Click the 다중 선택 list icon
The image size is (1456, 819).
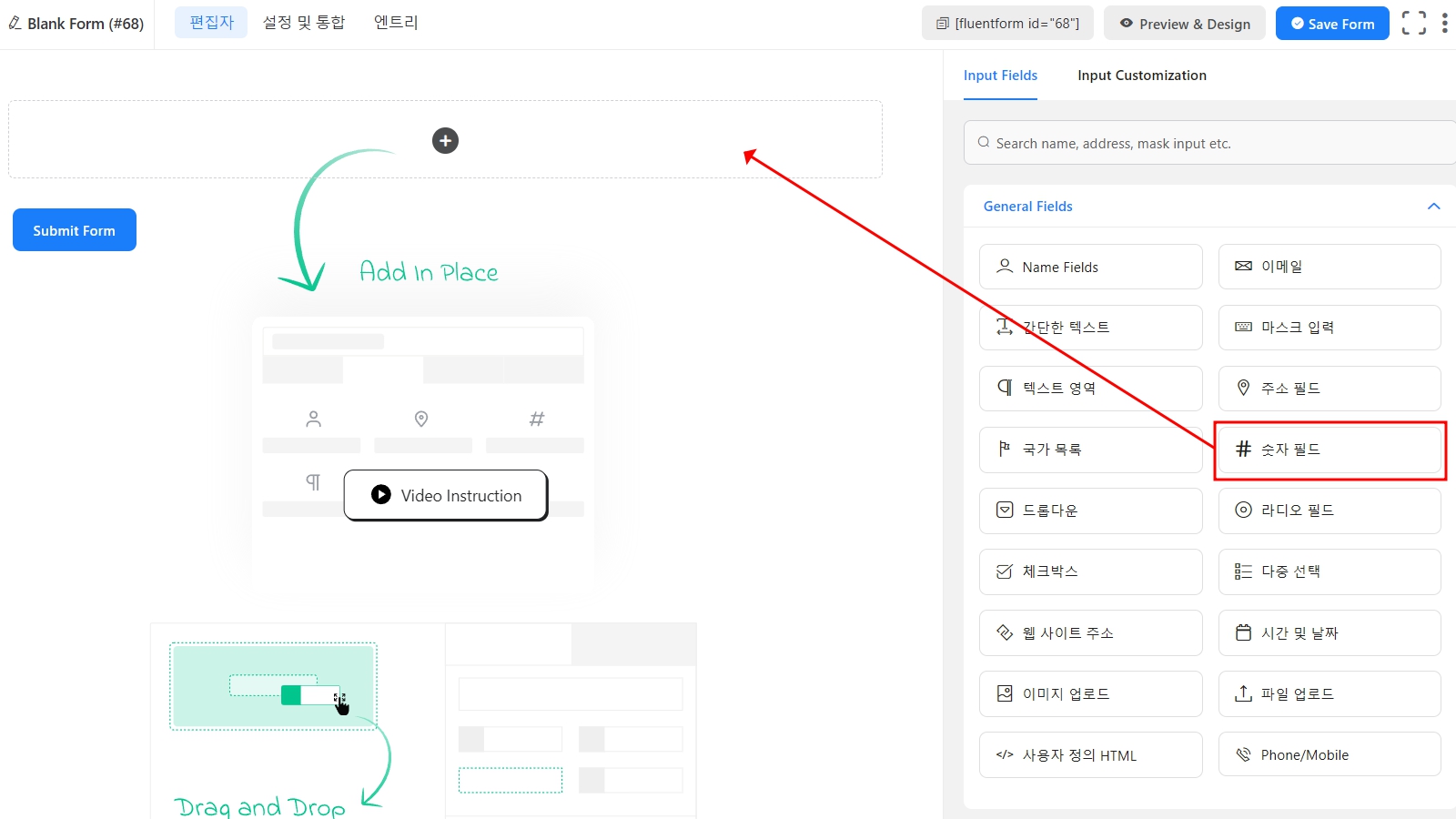pyautogui.click(x=1243, y=571)
